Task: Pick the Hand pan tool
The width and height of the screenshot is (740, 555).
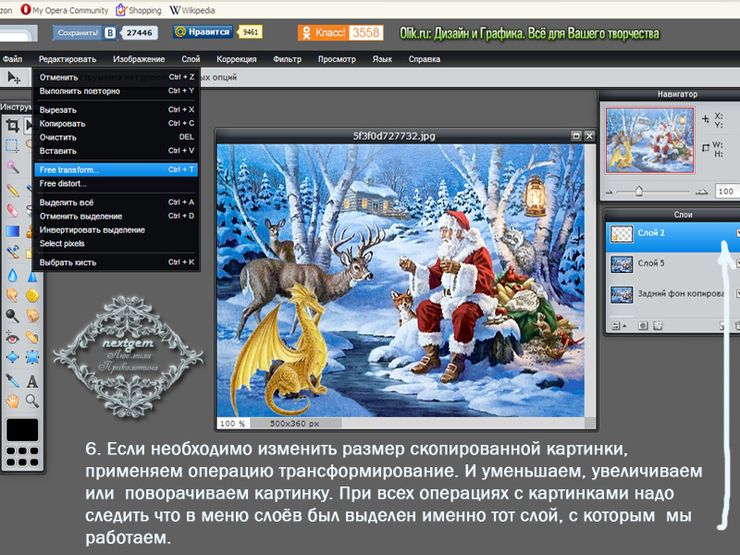Action: [x=12, y=401]
